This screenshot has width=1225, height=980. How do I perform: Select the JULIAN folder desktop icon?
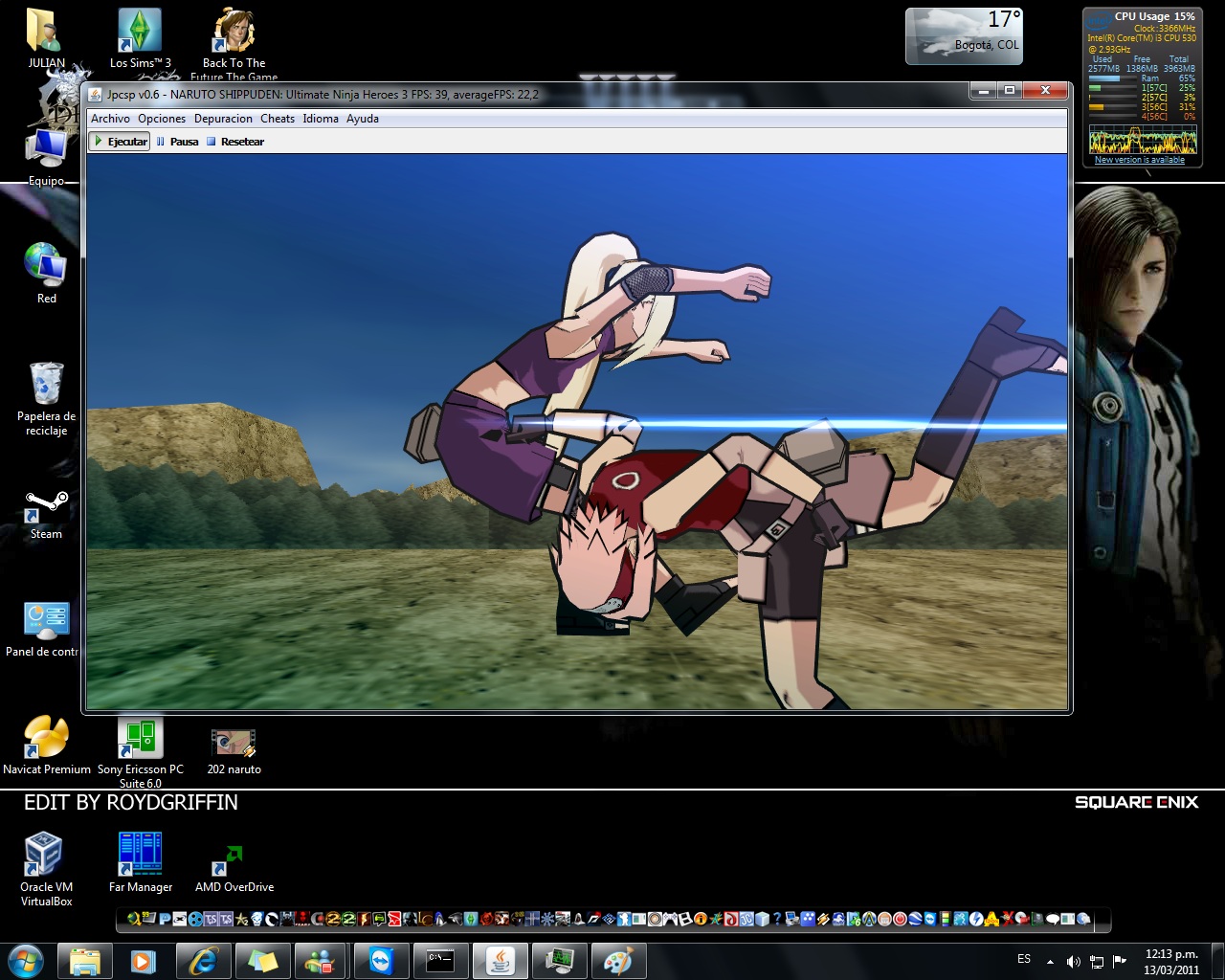point(46,38)
